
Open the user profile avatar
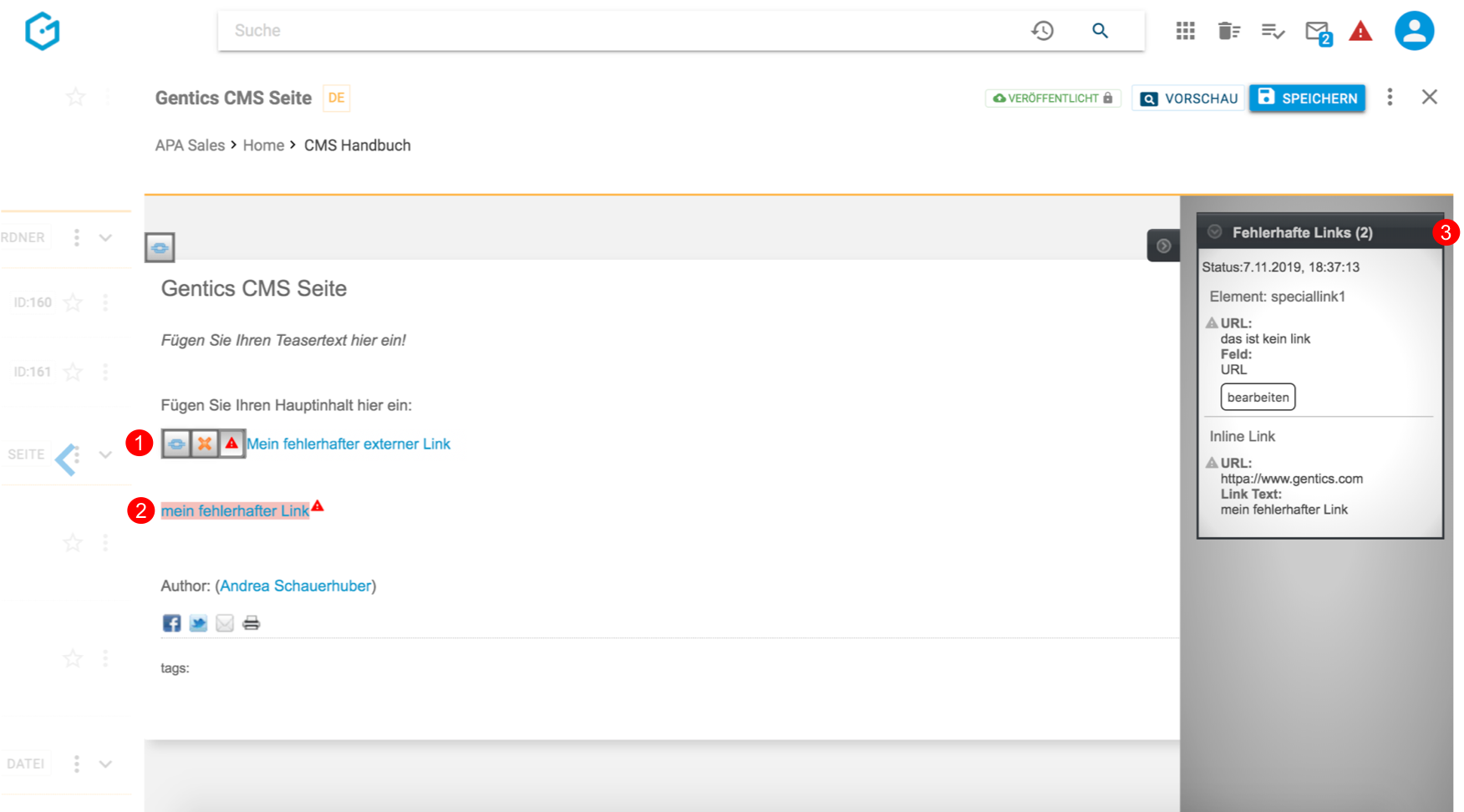(1414, 31)
